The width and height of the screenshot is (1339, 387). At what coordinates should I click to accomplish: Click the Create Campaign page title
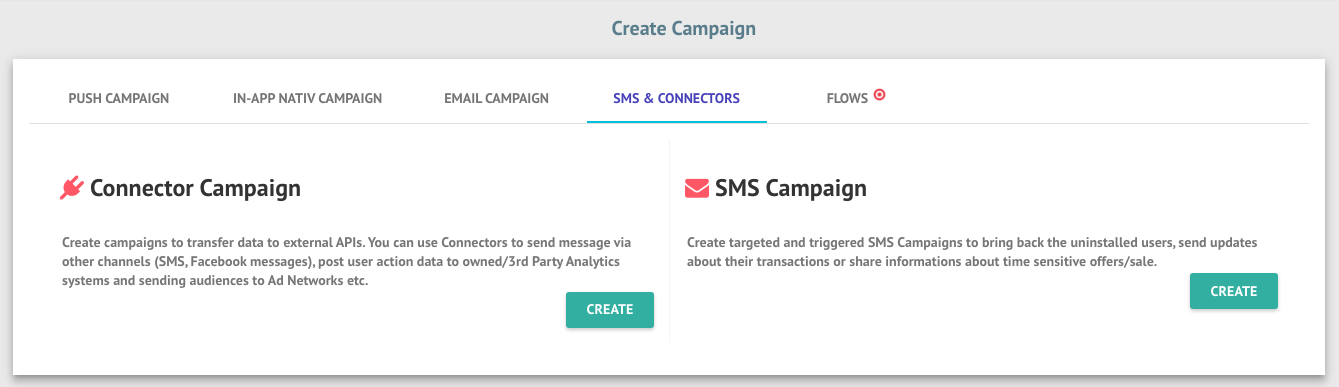pyautogui.click(x=684, y=29)
